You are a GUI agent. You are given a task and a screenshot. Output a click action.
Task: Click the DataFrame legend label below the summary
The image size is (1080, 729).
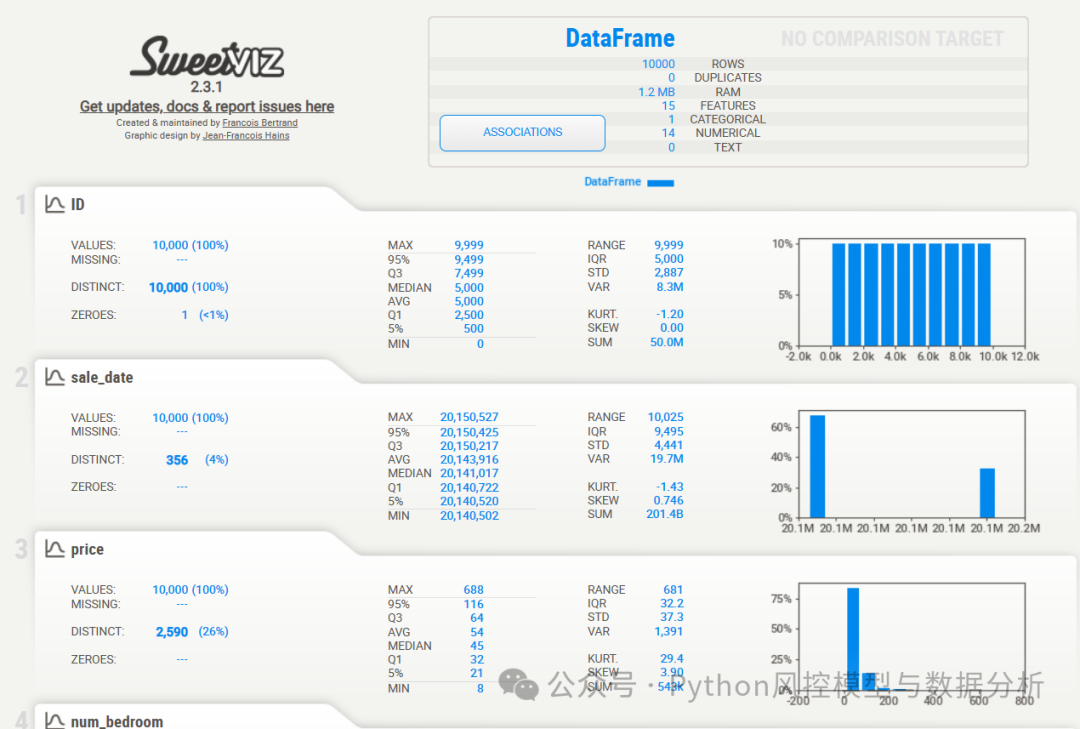click(611, 181)
